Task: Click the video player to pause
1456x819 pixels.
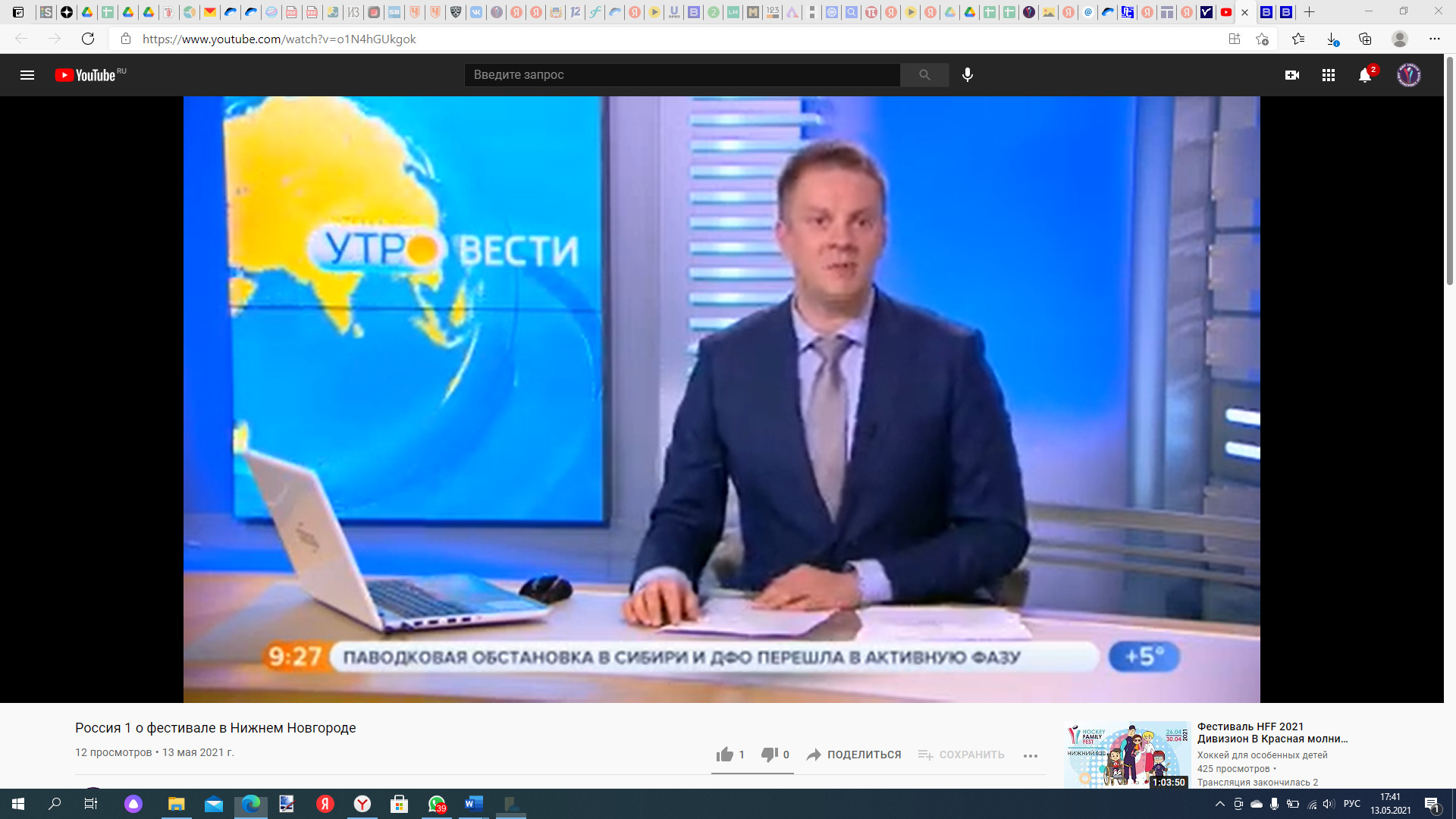Action: (721, 400)
